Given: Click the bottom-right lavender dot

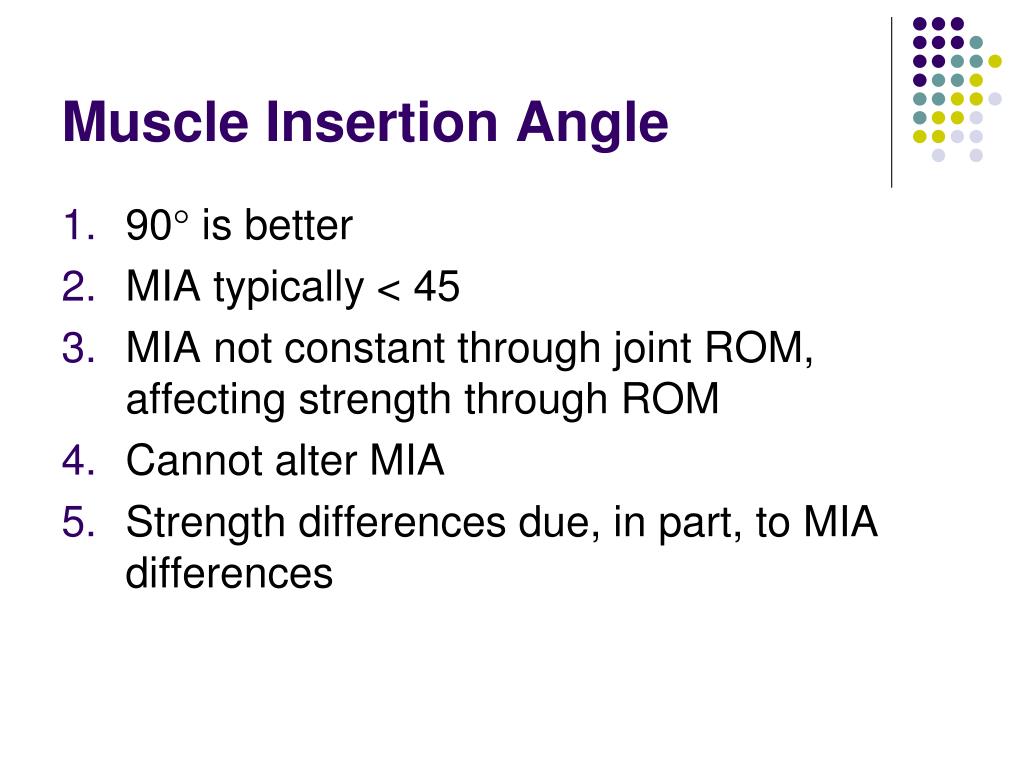Looking at the screenshot, I should 976,155.
